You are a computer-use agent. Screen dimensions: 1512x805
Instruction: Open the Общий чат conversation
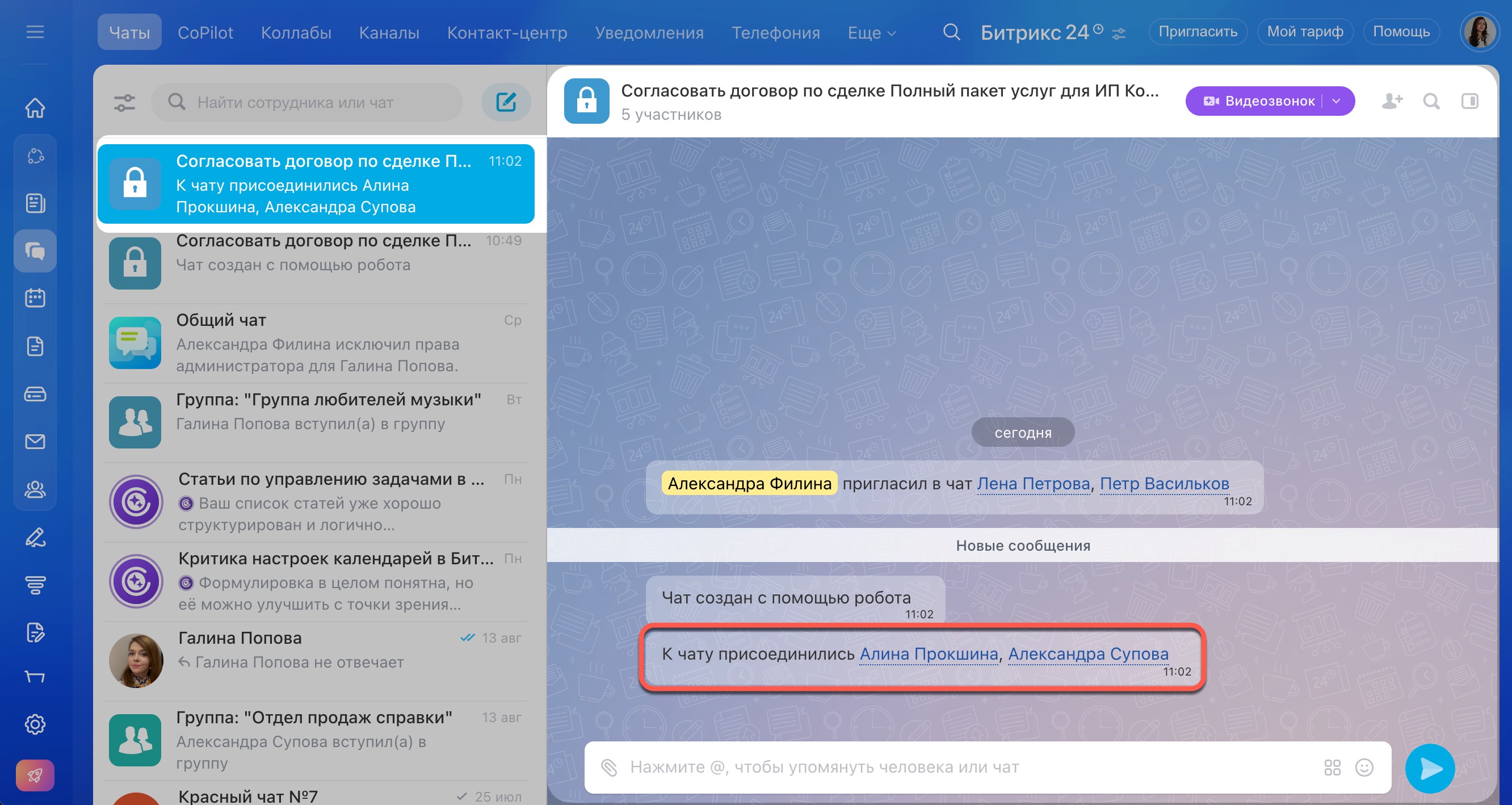pos(316,343)
